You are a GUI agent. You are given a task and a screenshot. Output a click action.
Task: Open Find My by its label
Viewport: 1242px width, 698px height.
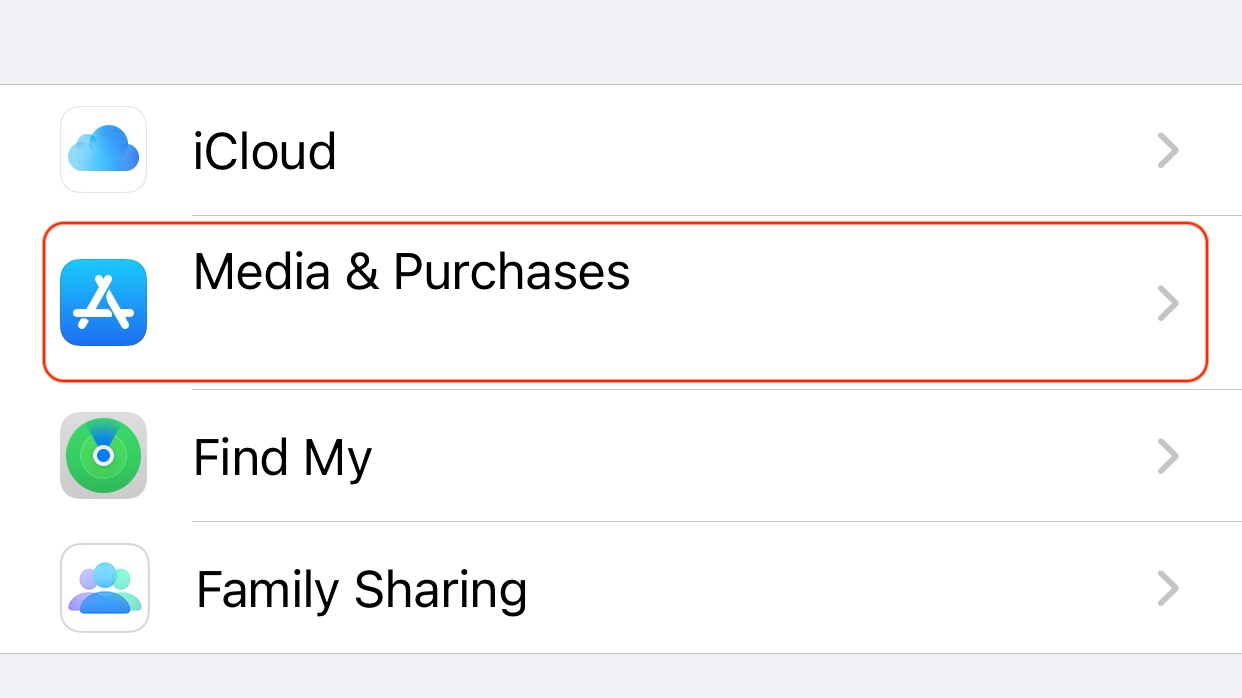[282, 458]
